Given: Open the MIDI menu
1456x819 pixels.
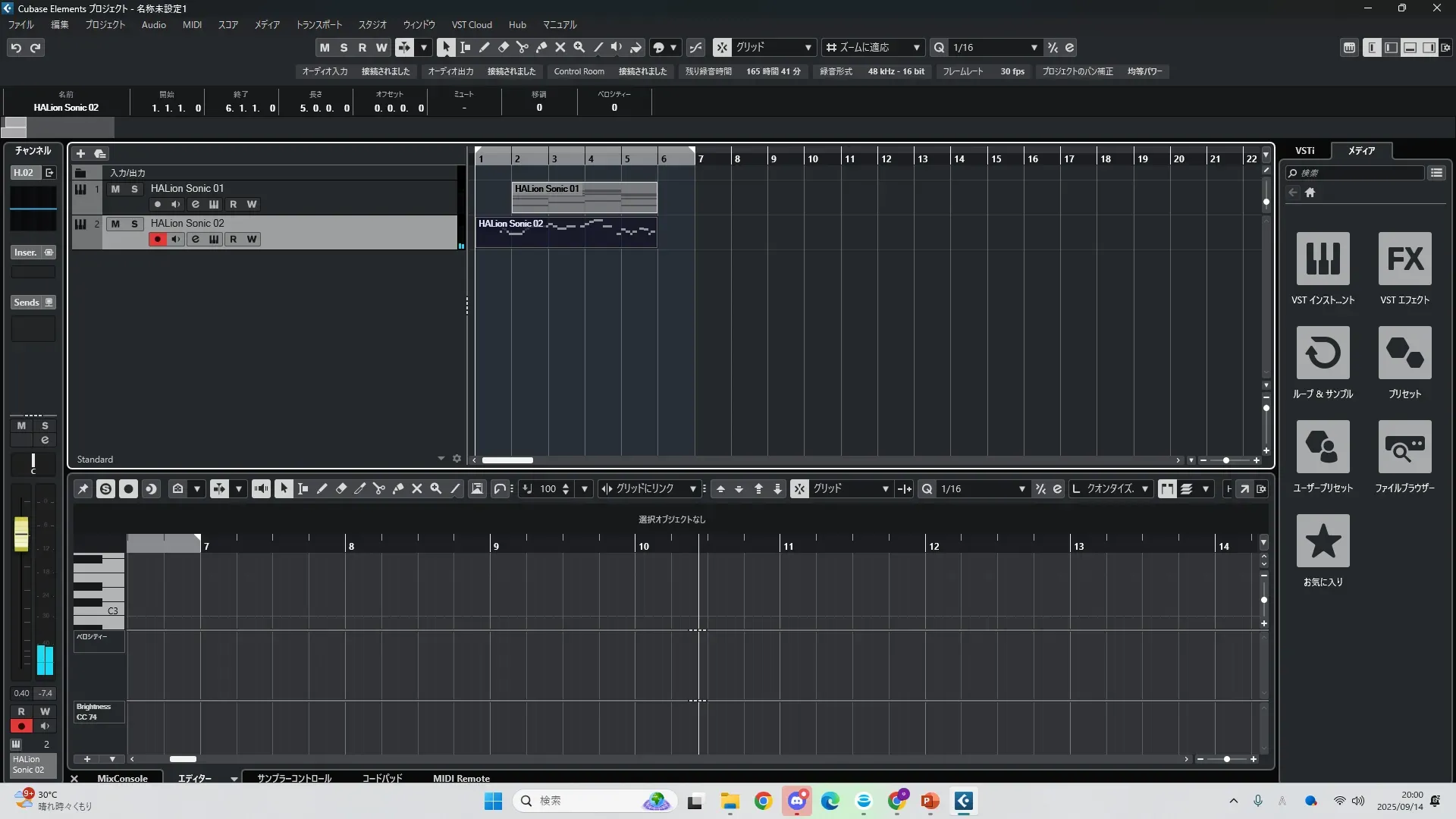Looking at the screenshot, I should tap(192, 25).
